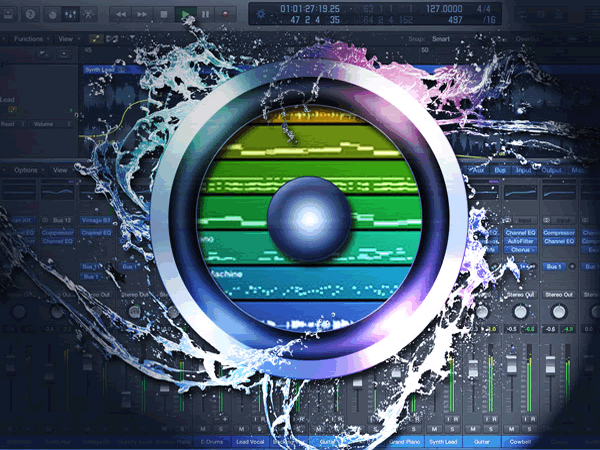Toggle the Mixer faders button in toolbar
Viewport: 600px width, 450px height.
coord(71,15)
